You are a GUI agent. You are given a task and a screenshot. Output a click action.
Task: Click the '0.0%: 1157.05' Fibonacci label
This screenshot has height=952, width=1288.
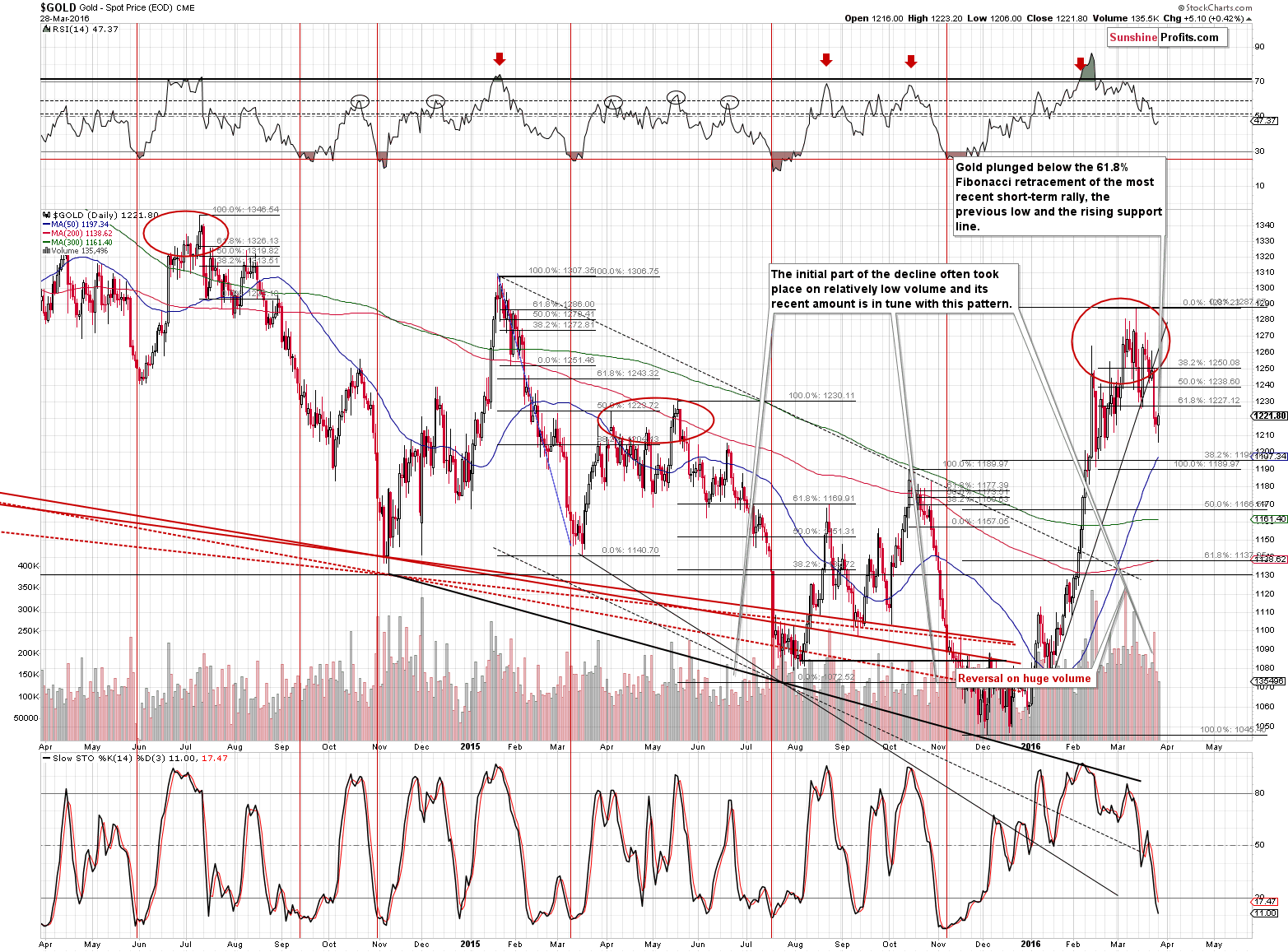click(979, 522)
